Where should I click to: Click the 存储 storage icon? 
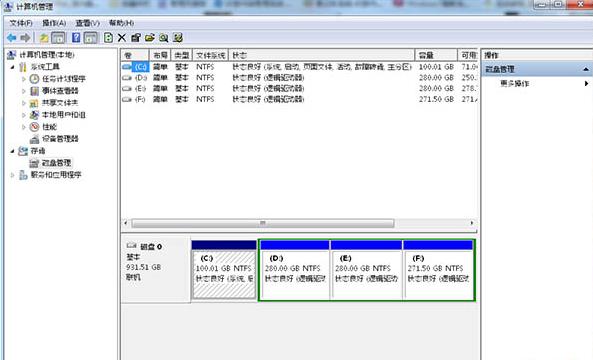pos(23,151)
